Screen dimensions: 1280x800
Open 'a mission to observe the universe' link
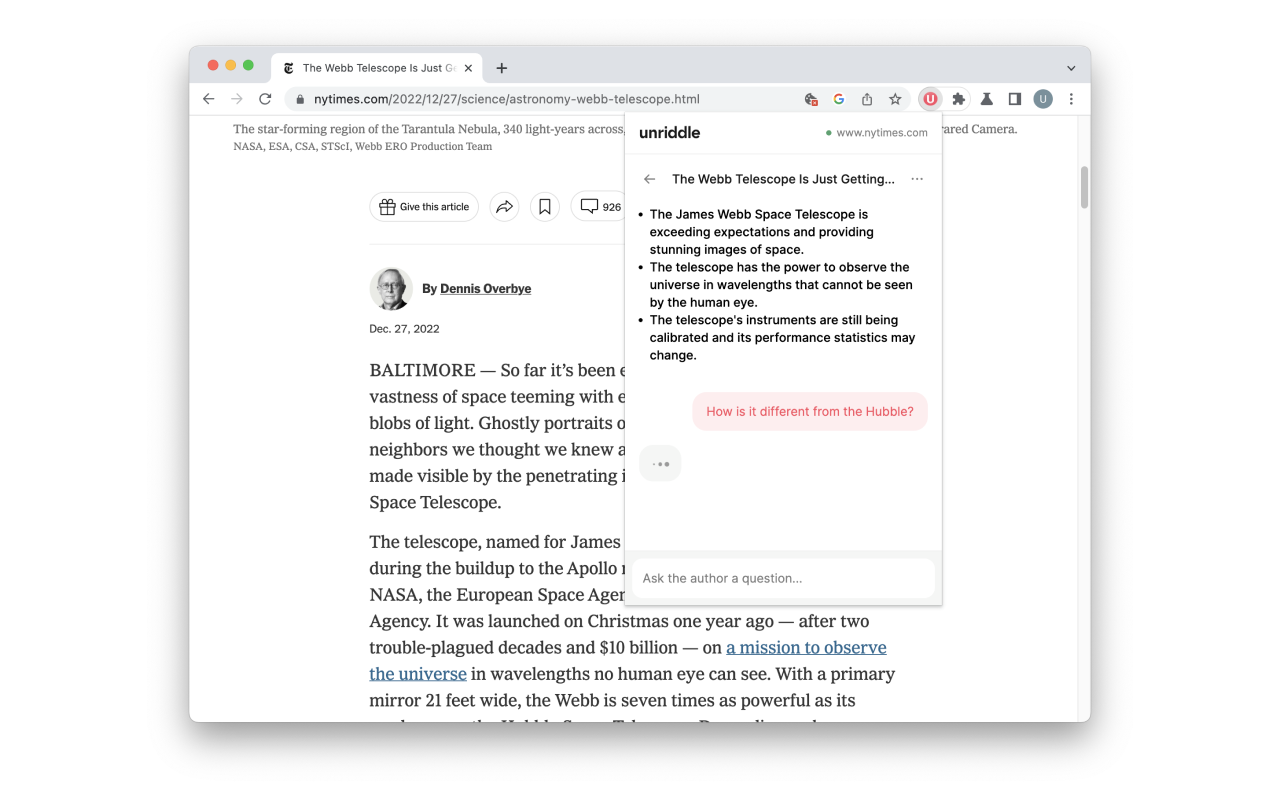pyautogui.click(x=628, y=660)
